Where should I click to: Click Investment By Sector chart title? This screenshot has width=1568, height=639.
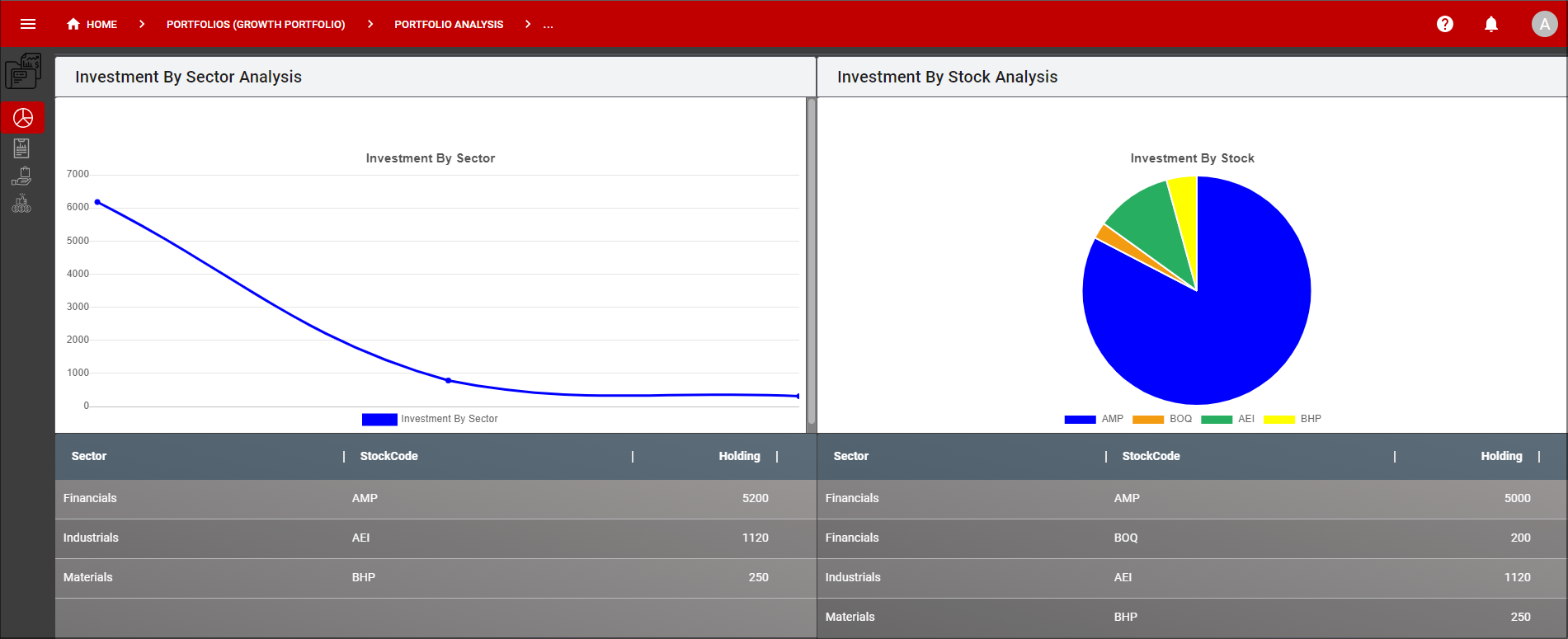pos(431,158)
